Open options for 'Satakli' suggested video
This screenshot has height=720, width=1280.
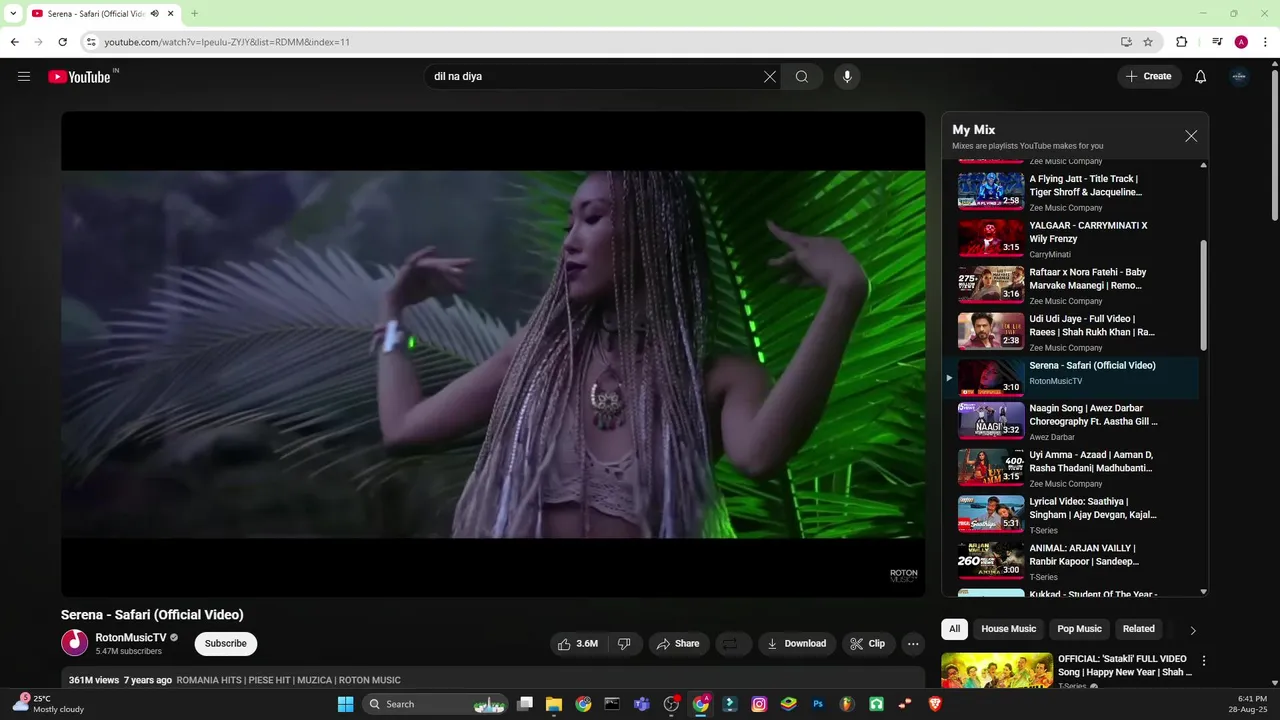[1204, 661]
